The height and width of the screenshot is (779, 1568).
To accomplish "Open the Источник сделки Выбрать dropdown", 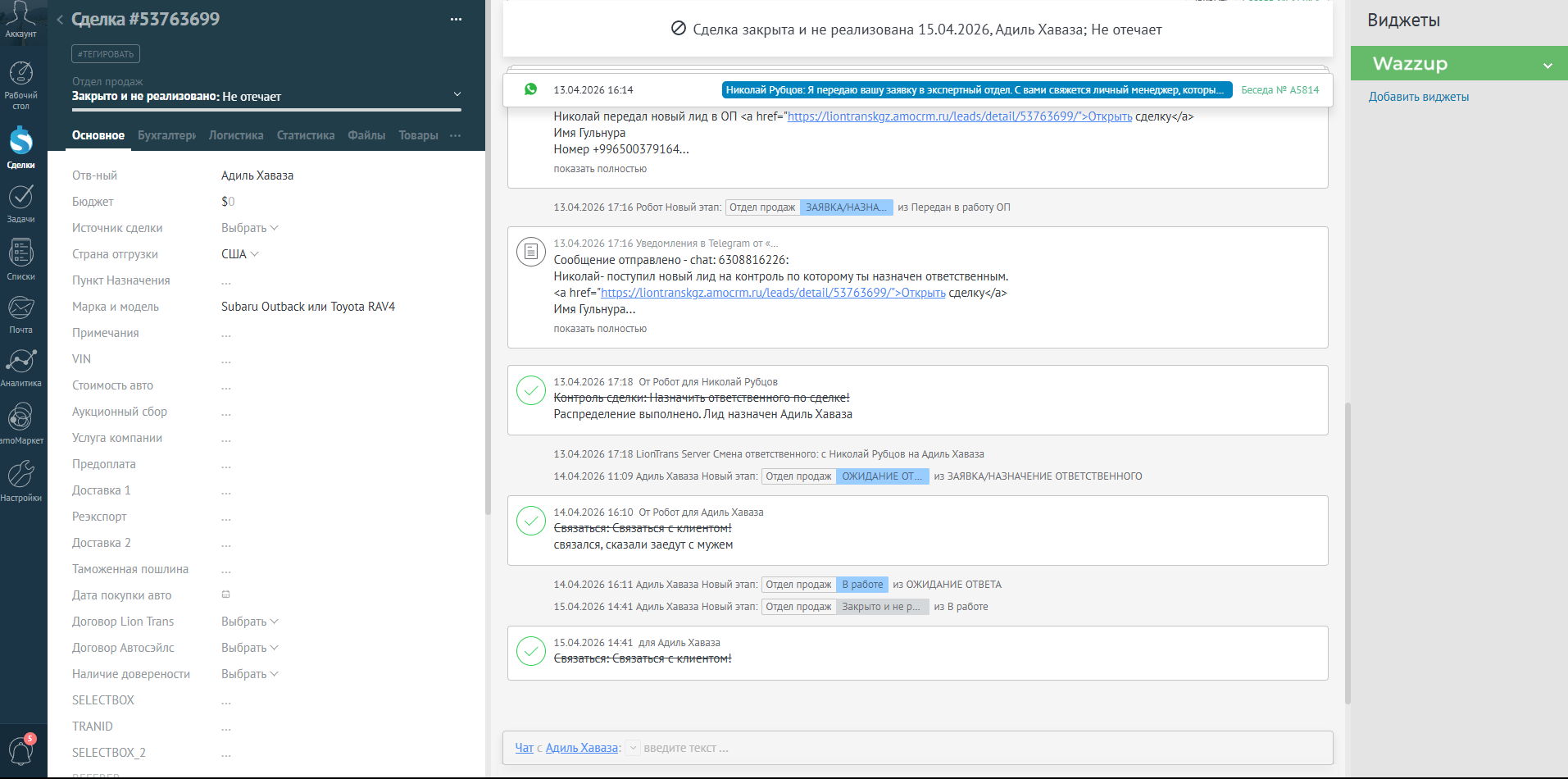I will [250, 228].
